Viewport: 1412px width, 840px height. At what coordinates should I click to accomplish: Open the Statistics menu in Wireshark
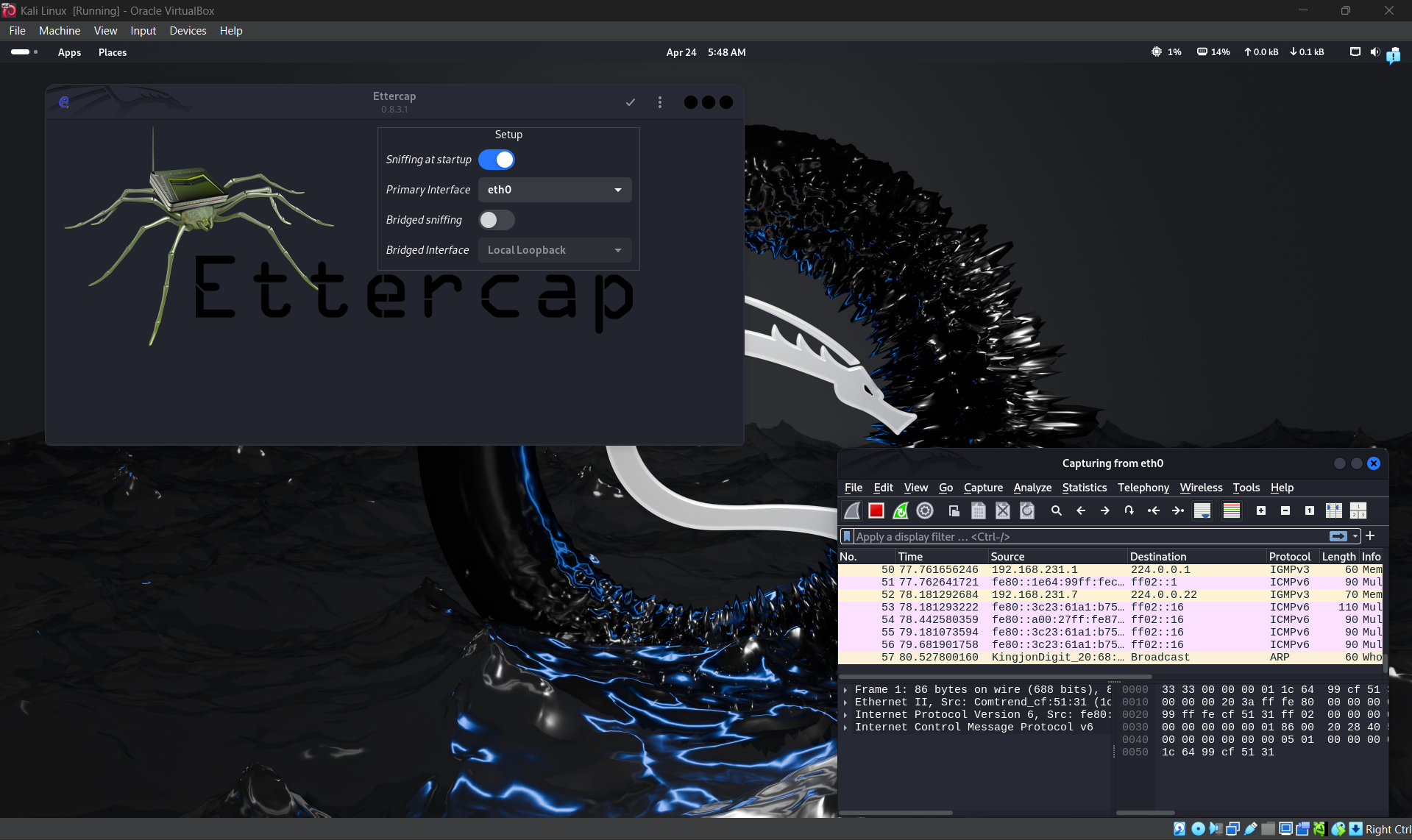pyautogui.click(x=1084, y=488)
